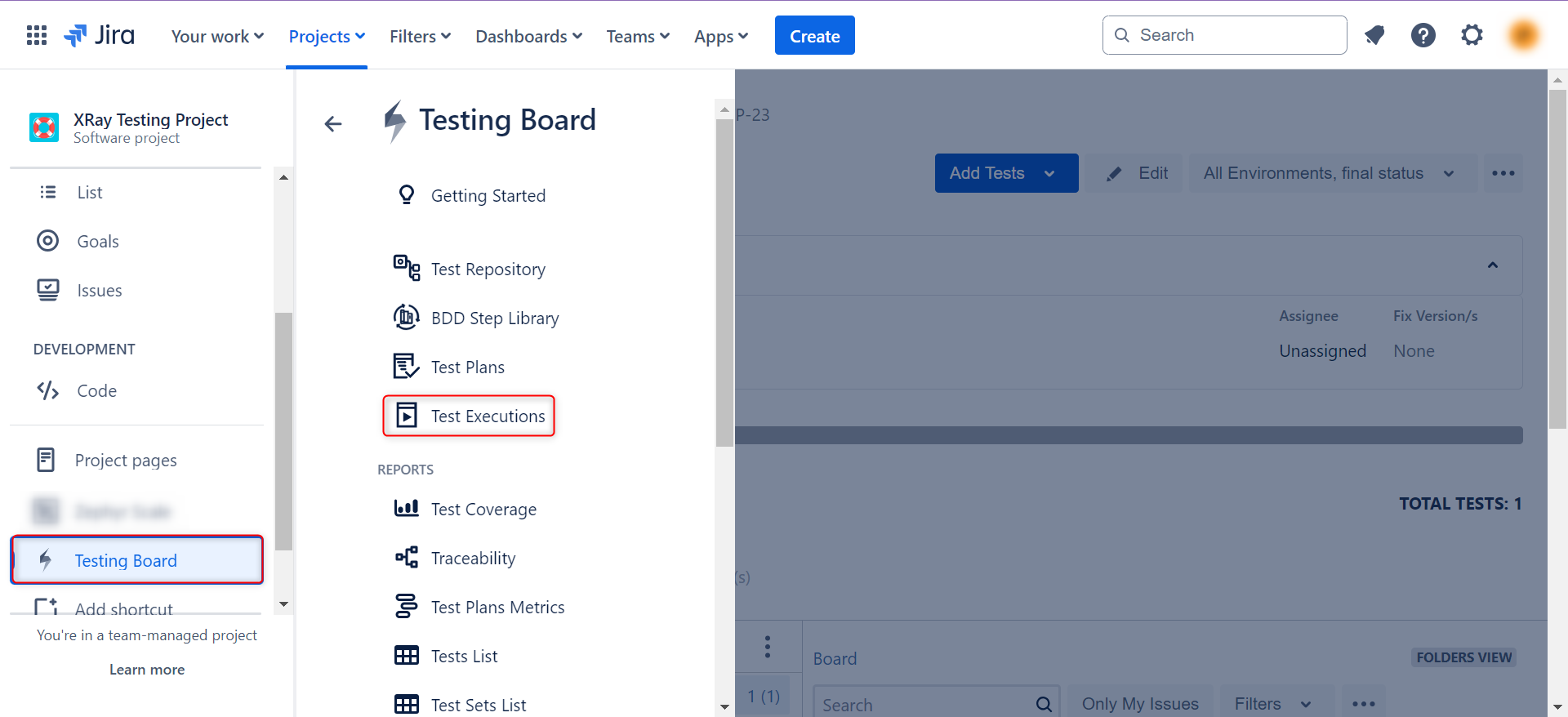Select Test Executions menu item
The height and width of the screenshot is (717, 1568).
[x=488, y=416]
